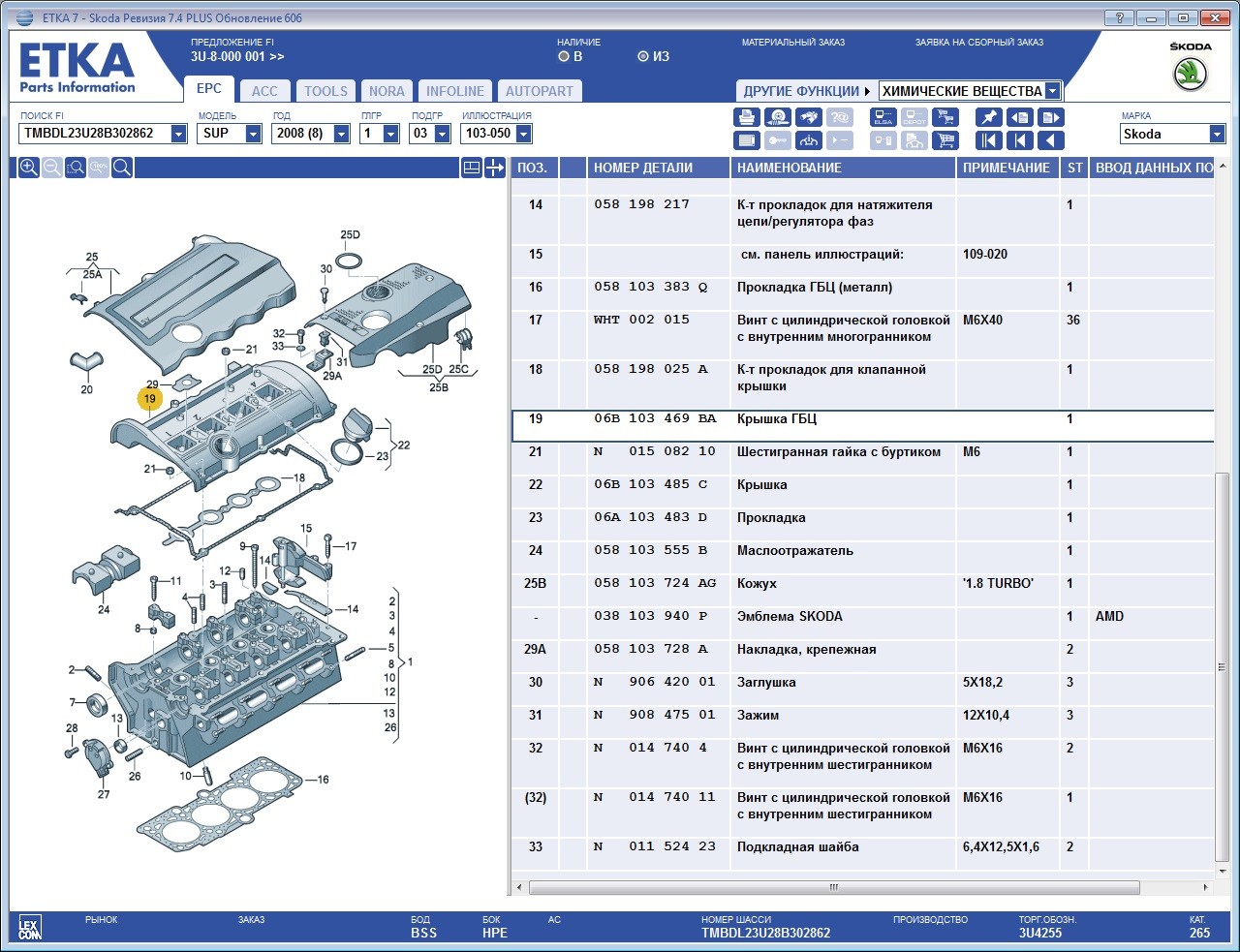Open the МАРКА dropdown showing Skoda
Image resolution: width=1240 pixels, height=952 pixels.
(x=1217, y=134)
